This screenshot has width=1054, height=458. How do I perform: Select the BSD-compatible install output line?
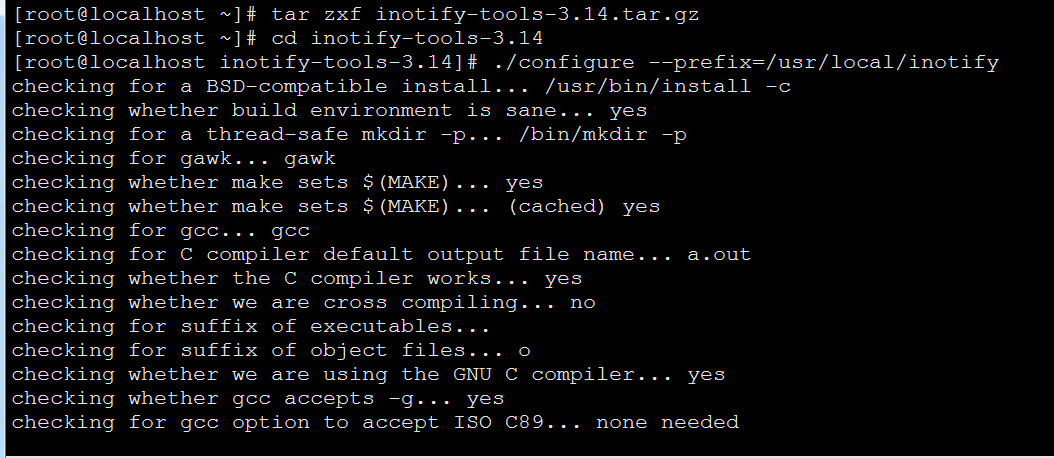(401, 87)
